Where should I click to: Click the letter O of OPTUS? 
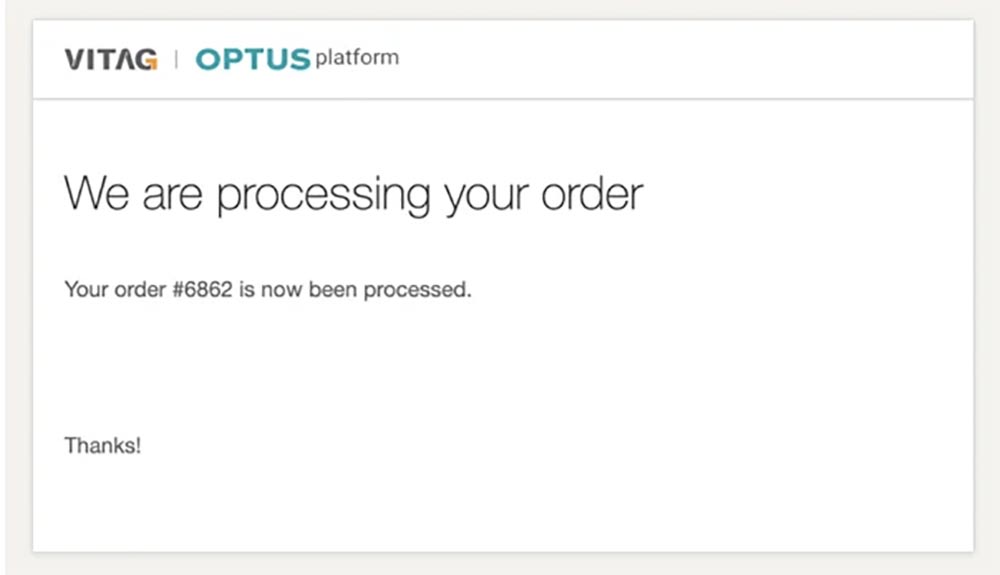[209, 60]
